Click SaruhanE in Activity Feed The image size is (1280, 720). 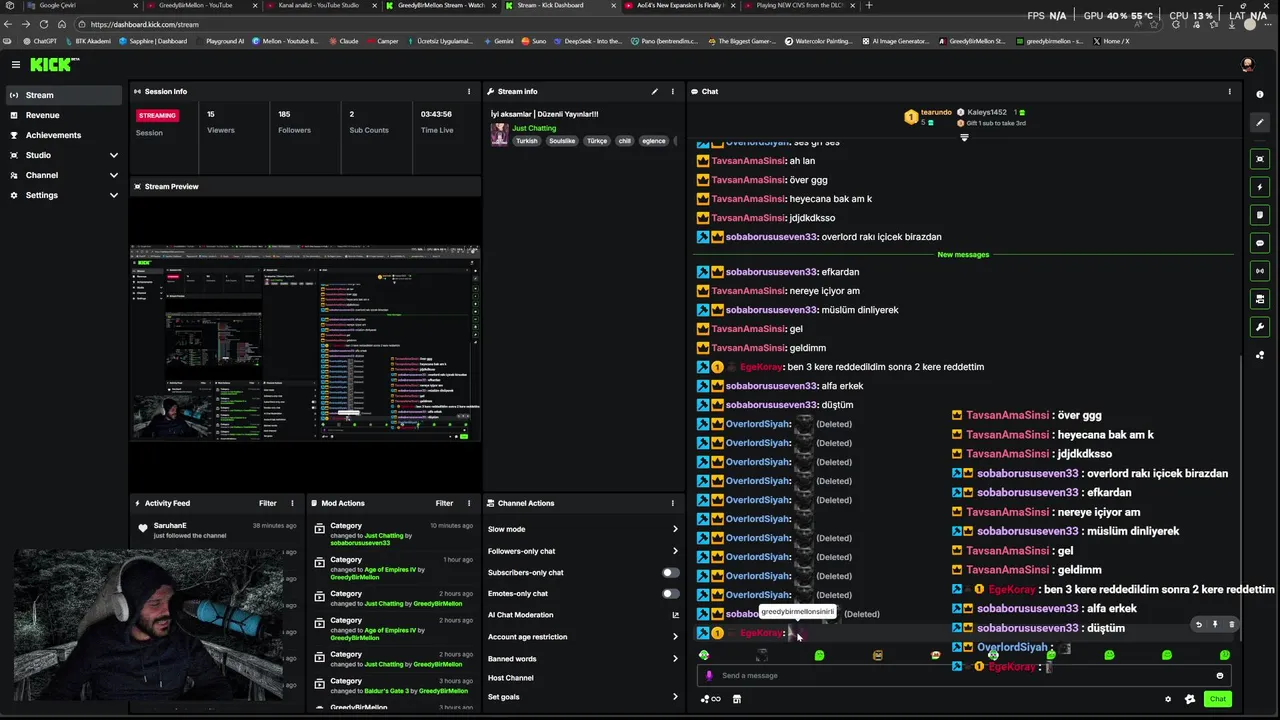click(x=170, y=525)
